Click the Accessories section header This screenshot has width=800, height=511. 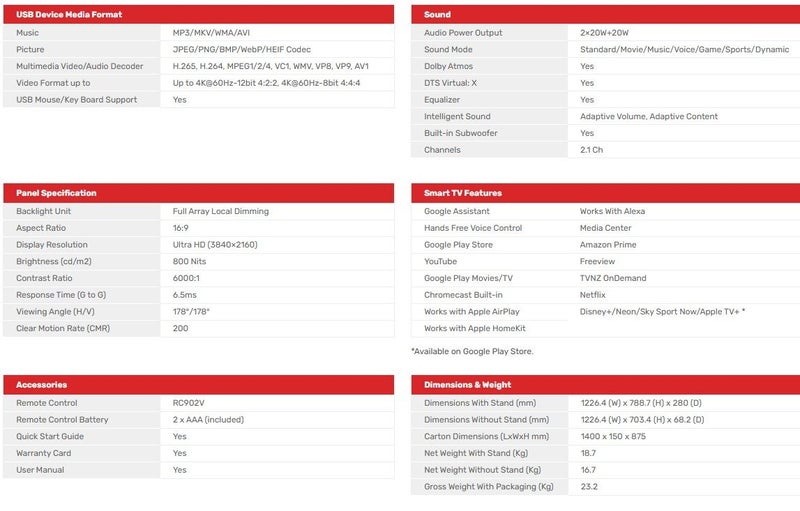coord(41,384)
